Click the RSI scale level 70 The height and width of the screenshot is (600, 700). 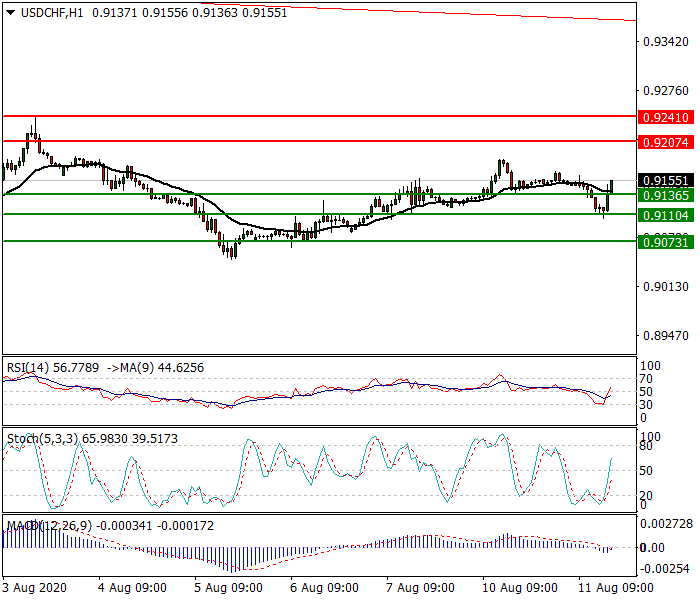click(x=646, y=379)
